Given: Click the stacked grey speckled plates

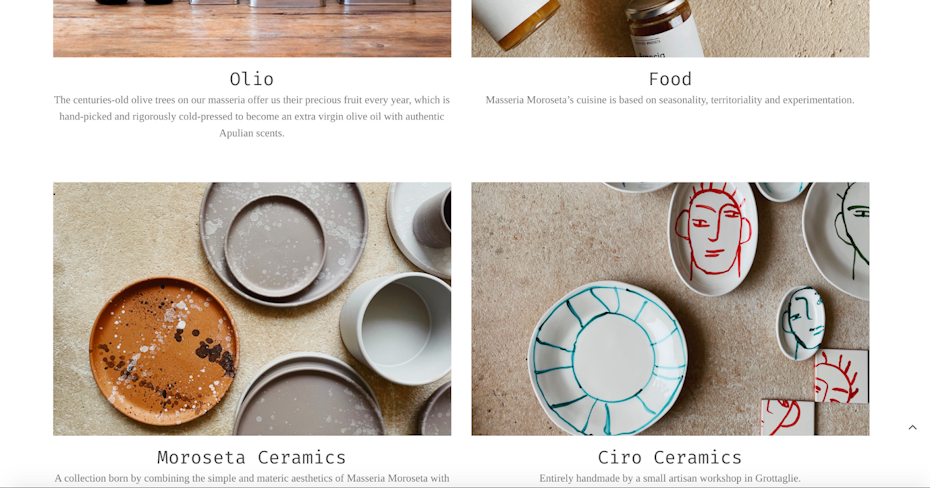Looking at the screenshot, I should 283,244.
